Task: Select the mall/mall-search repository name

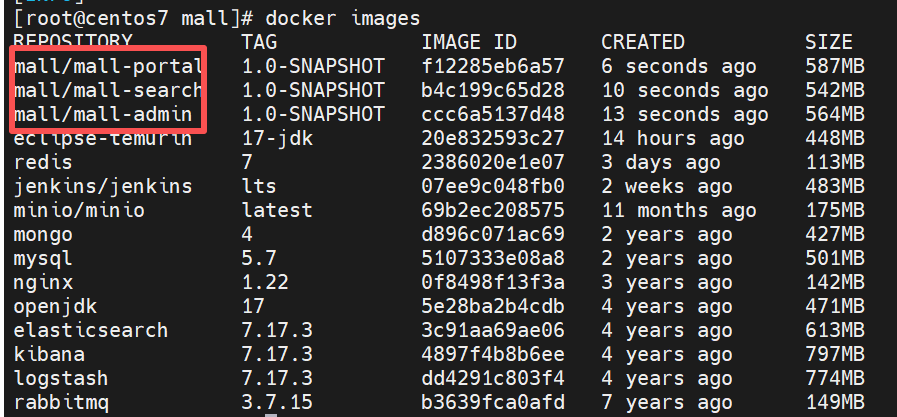Action: click(x=108, y=90)
